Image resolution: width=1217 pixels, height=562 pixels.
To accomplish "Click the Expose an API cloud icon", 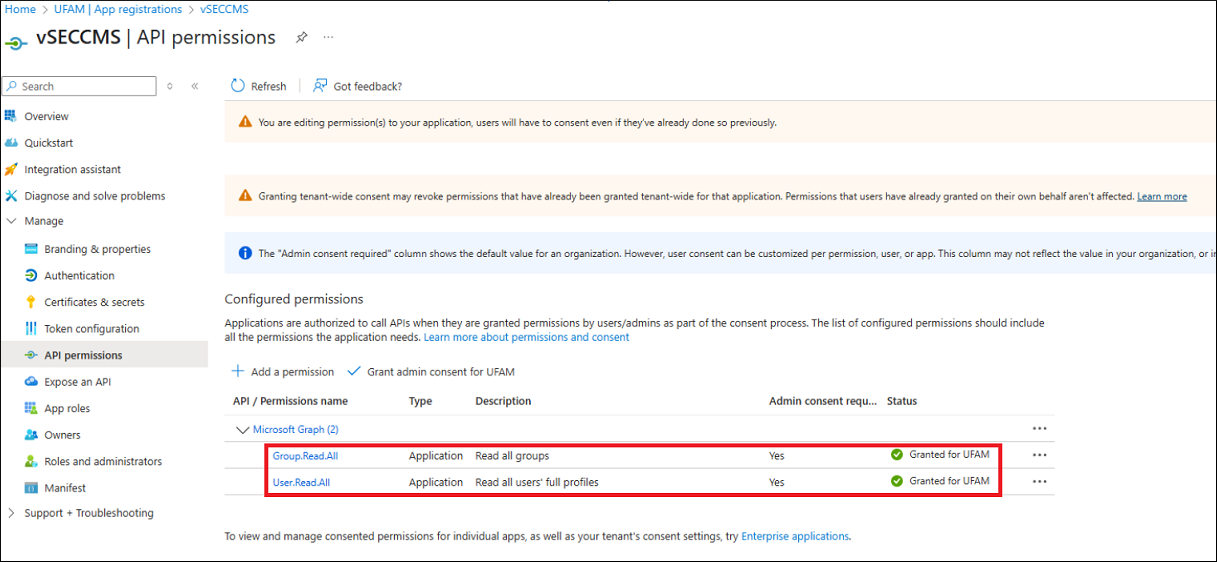I will coord(31,382).
